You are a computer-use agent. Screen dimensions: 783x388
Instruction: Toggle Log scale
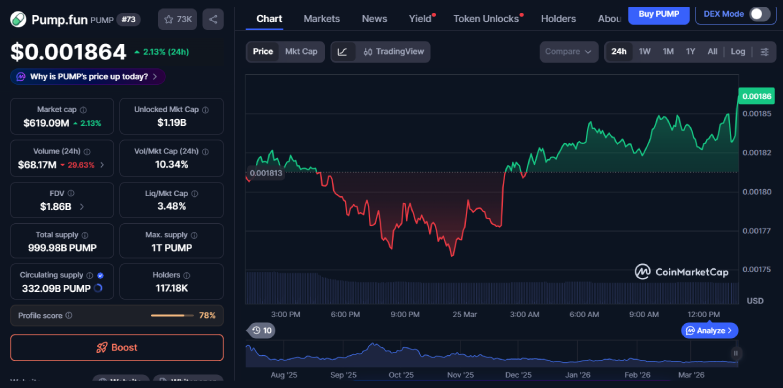[x=738, y=51]
